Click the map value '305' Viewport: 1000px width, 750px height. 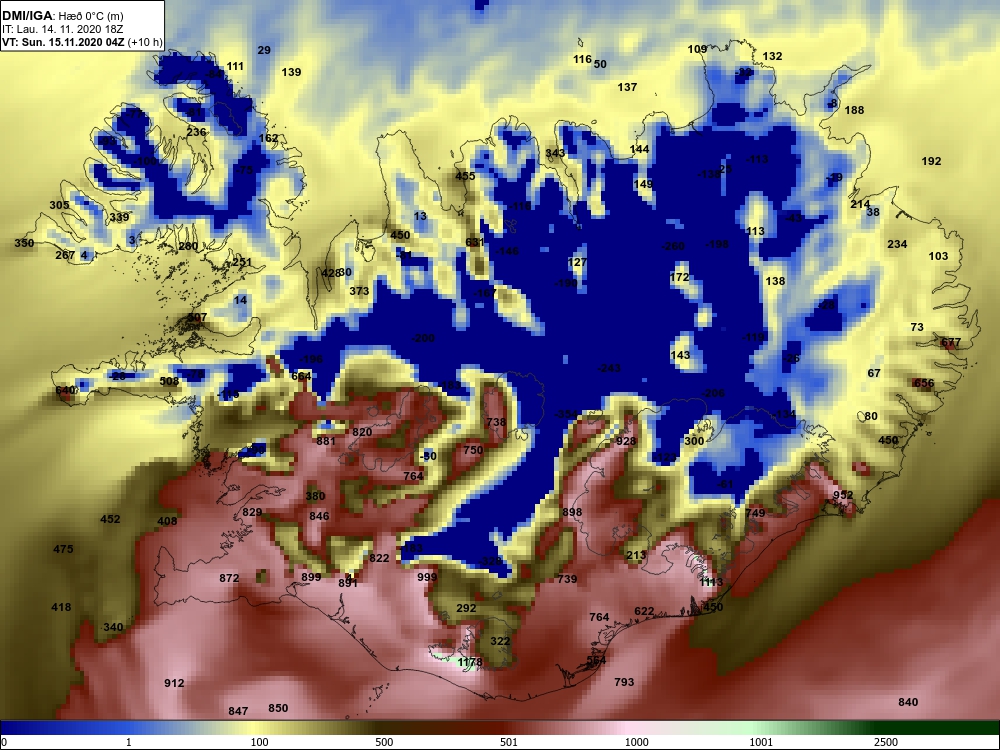click(59, 205)
